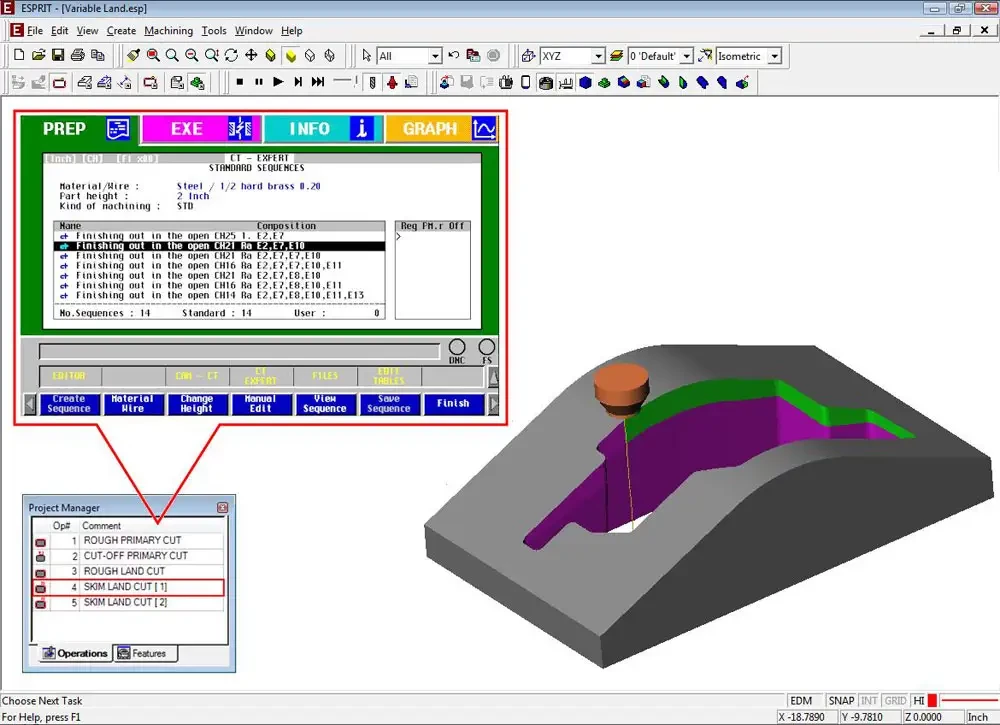This screenshot has height=725, width=1000.
Task: Switch to the magenta EXE tab
Action: (x=201, y=128)
